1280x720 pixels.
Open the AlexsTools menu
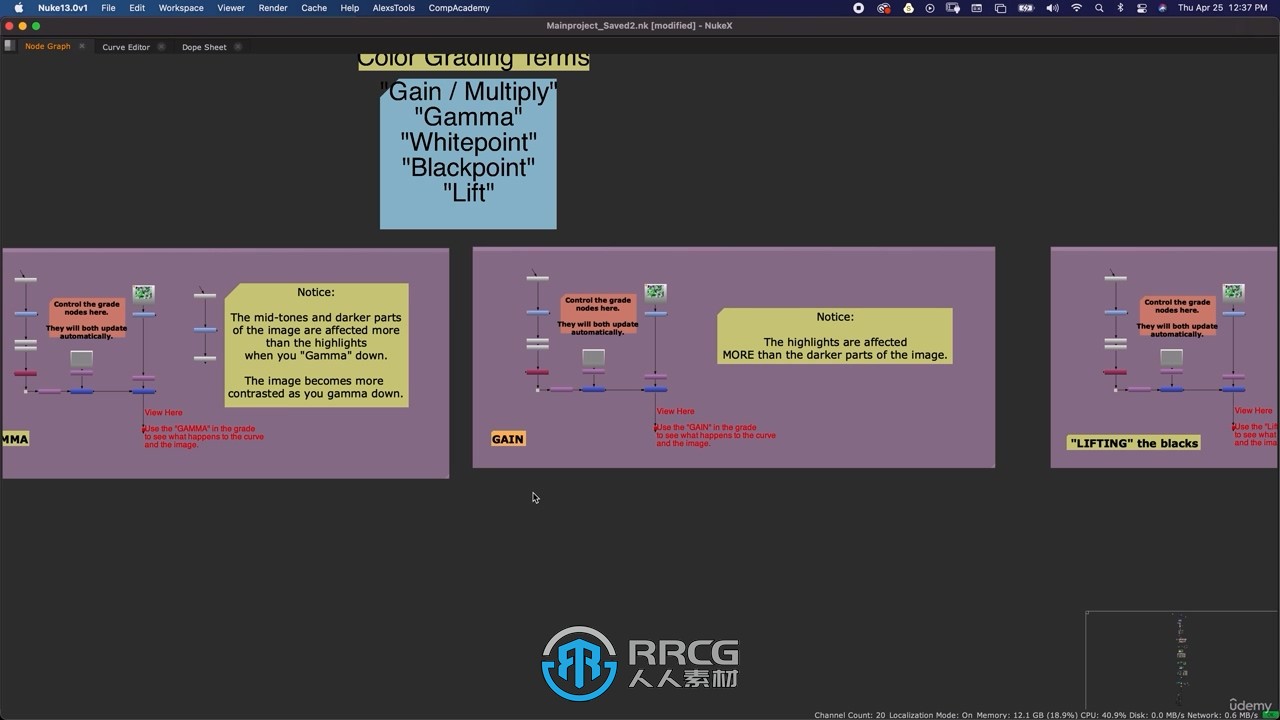pos(394,8)
